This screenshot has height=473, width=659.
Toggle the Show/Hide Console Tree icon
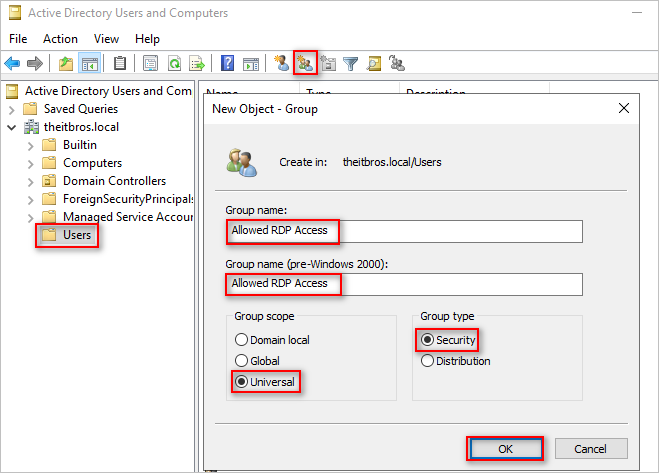pos(89,64)
